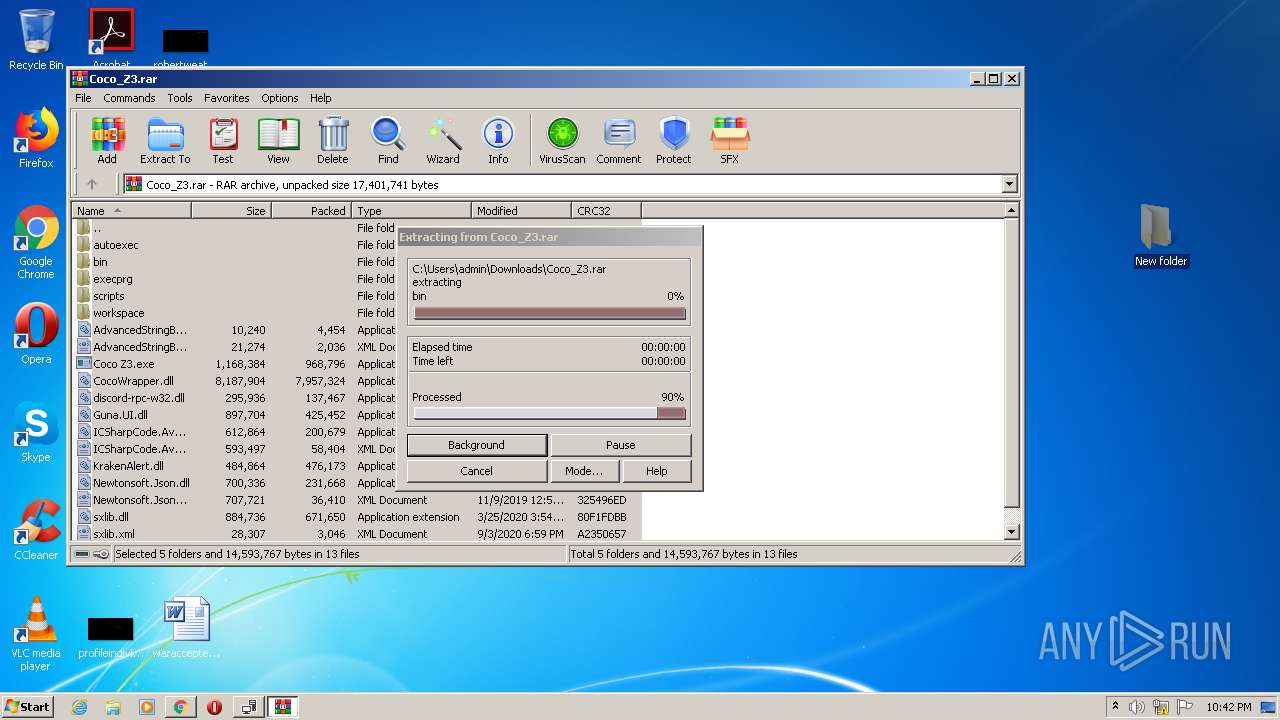Click the volume tray icon
1280x720 pixels.
point(1137,707)
